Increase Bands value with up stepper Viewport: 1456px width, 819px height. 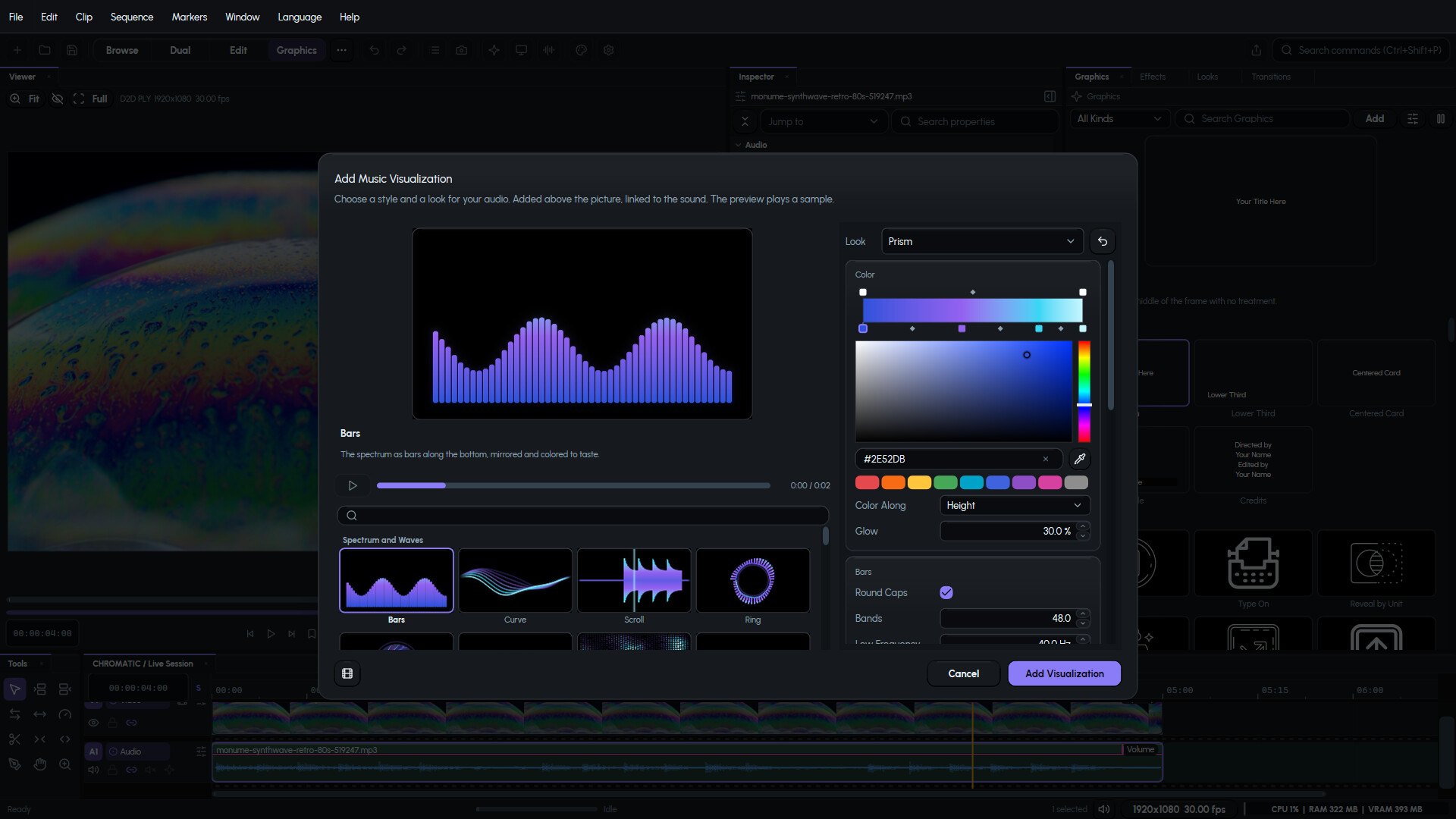pos(1083,613)
